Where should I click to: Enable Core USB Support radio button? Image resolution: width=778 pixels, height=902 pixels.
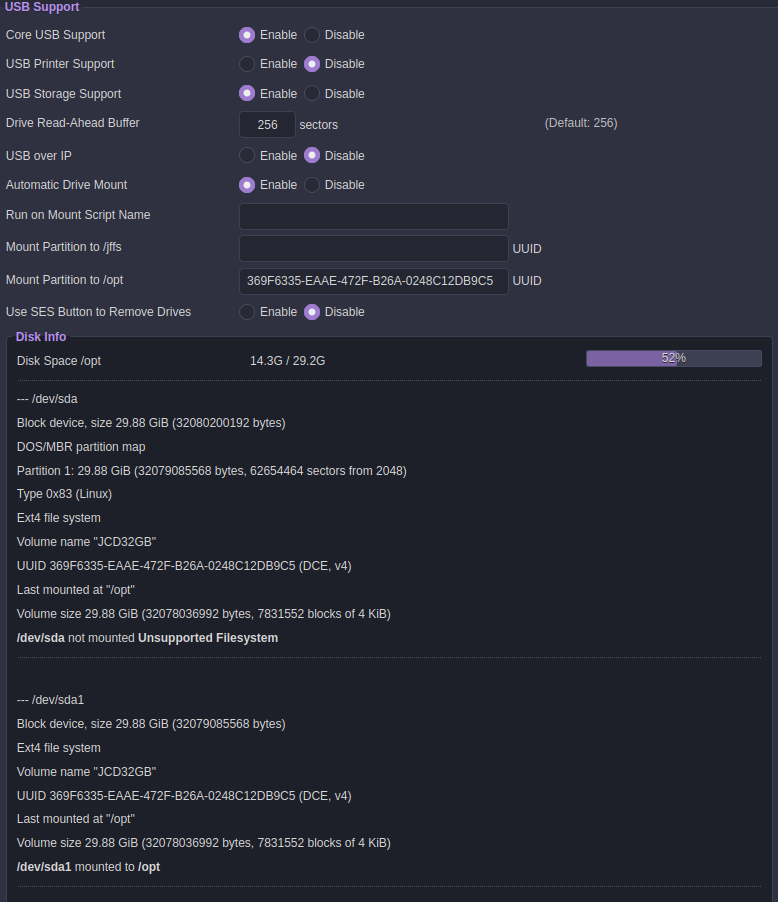247,35
